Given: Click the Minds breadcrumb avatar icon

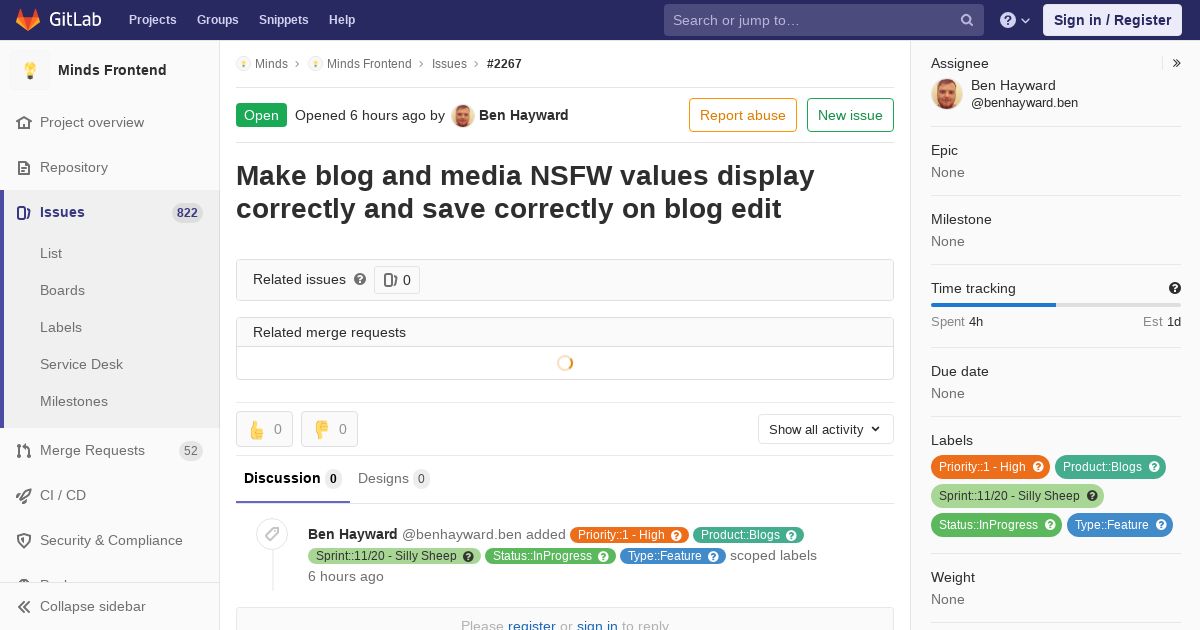Looking at the screenshot, I should (x=243, y=64).
